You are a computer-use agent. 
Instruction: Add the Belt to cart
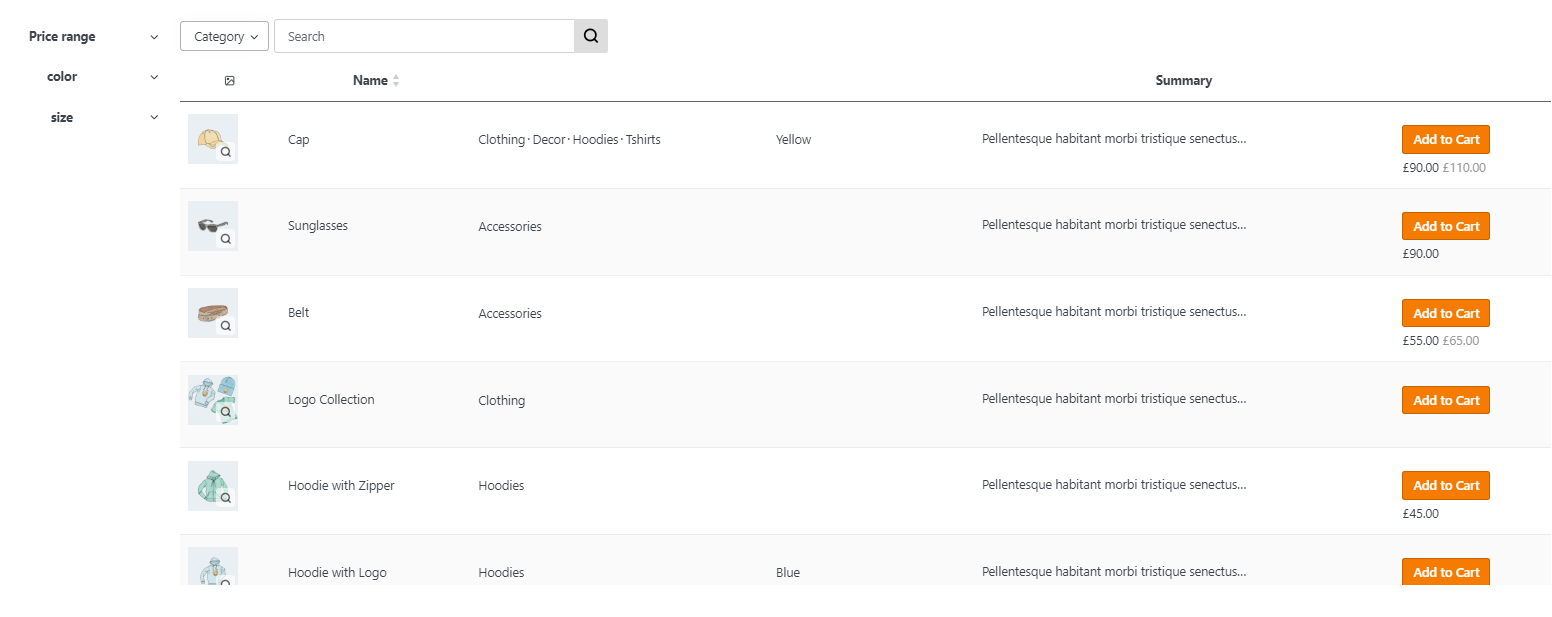click(1445, 313)
